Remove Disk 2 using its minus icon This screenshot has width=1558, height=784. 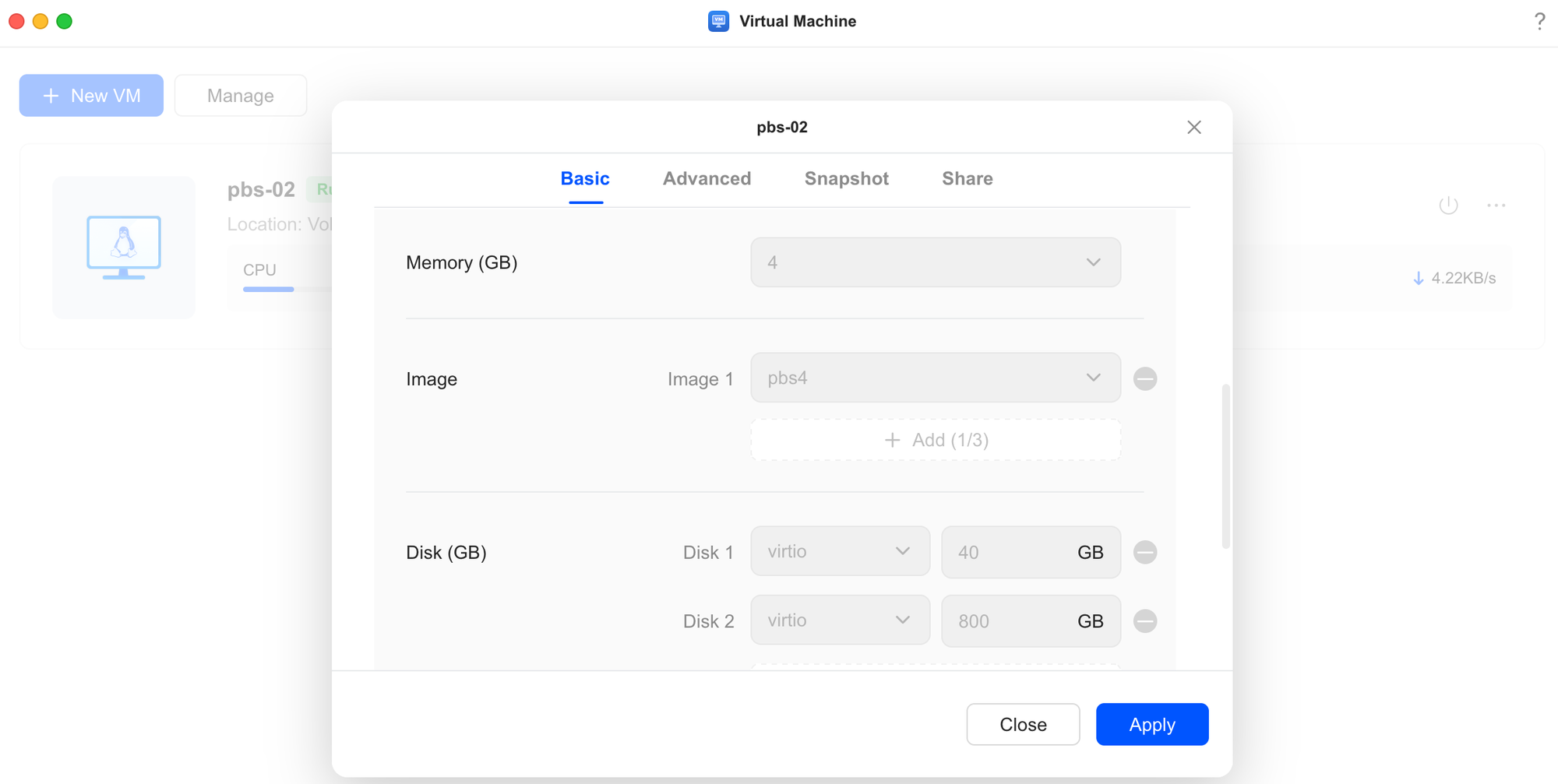pos(1144,621)
